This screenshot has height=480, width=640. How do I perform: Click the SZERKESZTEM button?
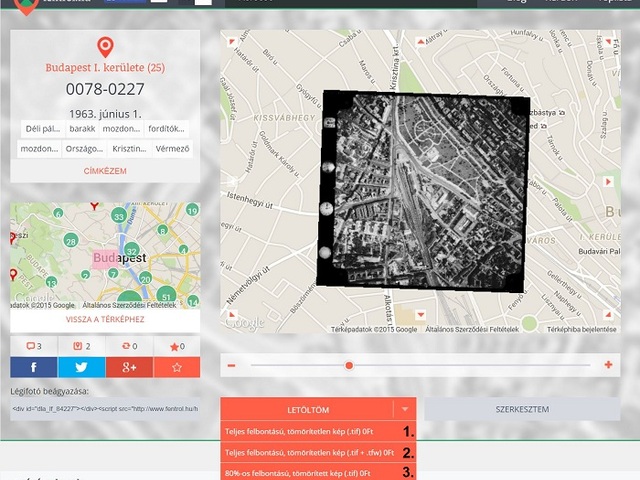coord(522,409)
